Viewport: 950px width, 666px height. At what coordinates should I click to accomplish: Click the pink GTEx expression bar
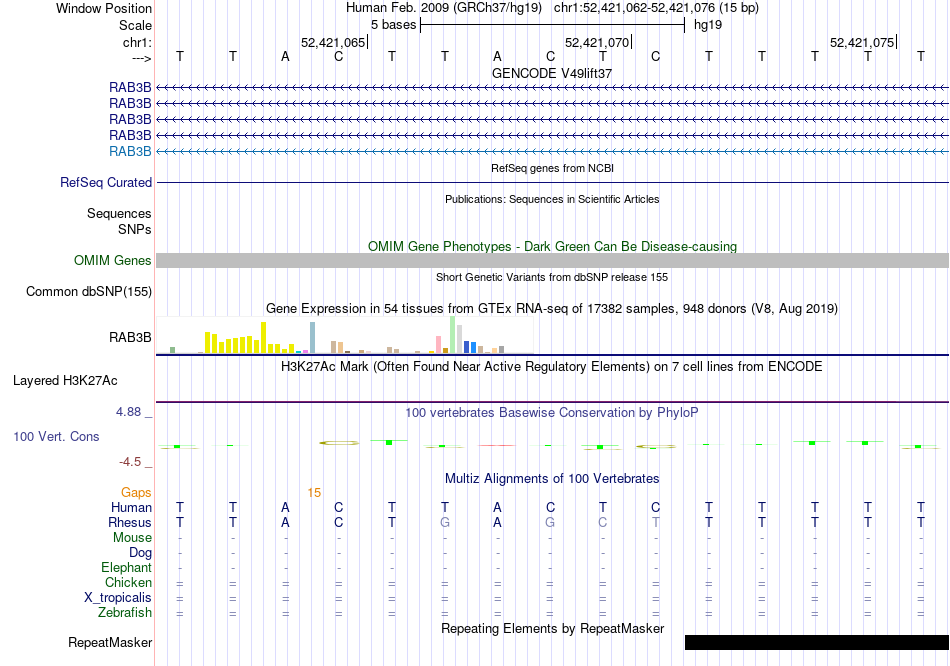(x=438, y=344)
